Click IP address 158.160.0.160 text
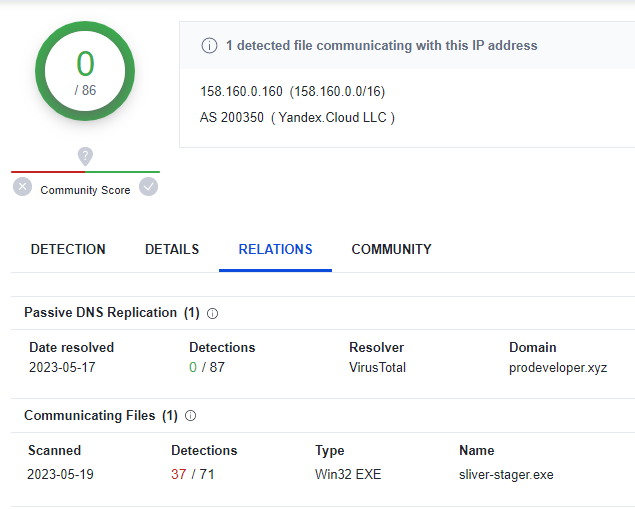635x509 pixels. coord(241,92)
